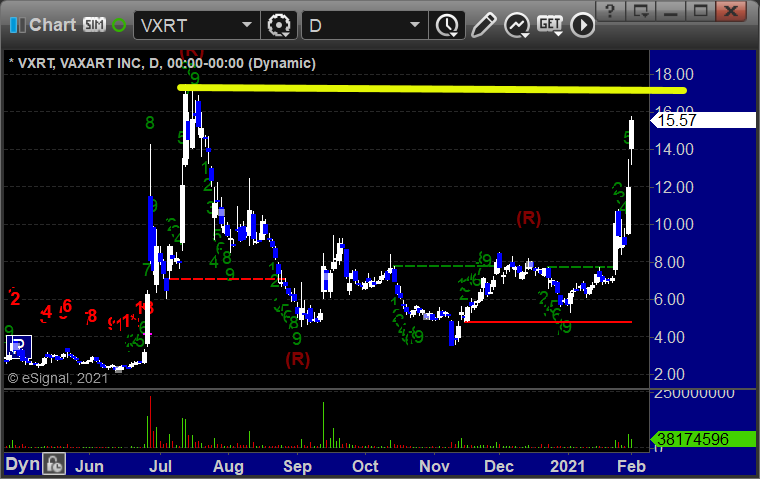The image size is (760, 479).
Task: Click the 10.00 price axis label
Action: [674, 224]
